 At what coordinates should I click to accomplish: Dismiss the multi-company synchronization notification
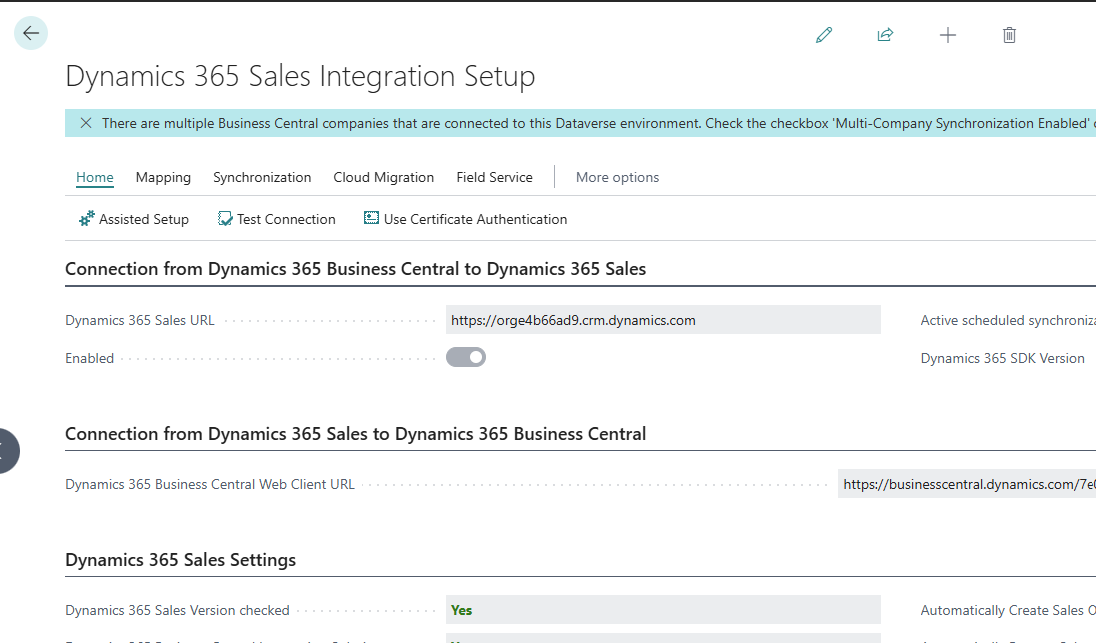85,122
